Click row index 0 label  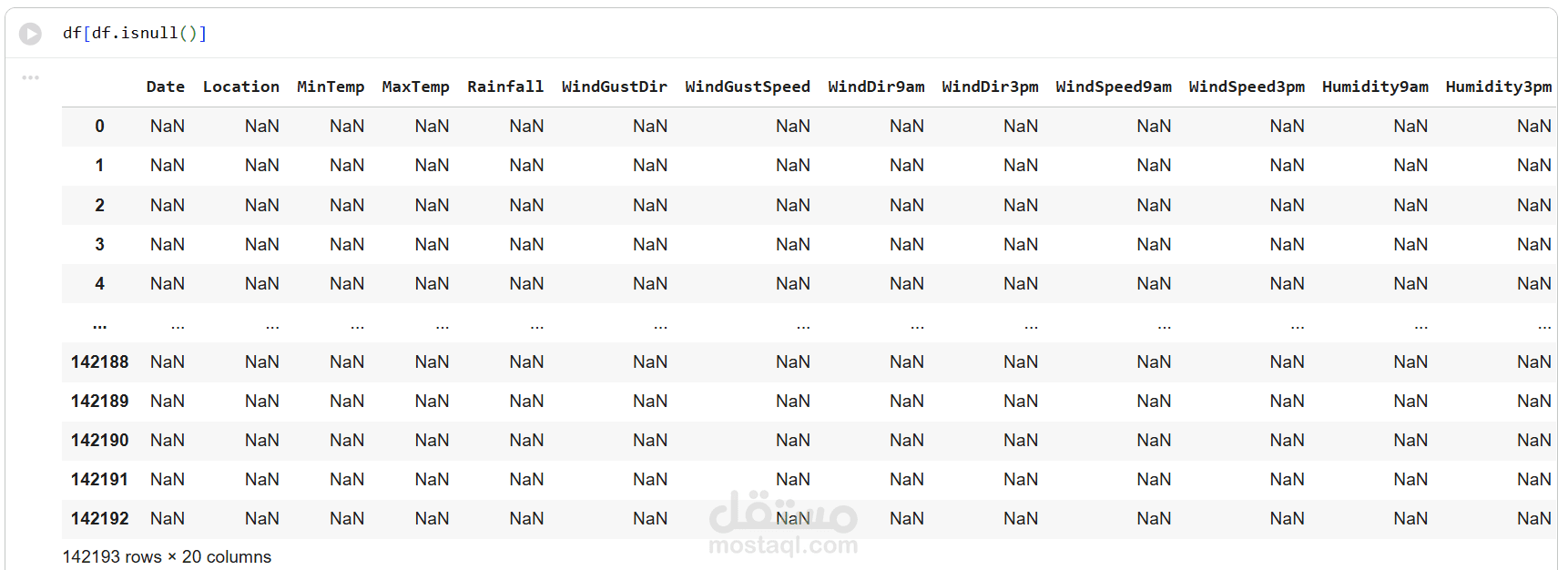point(99,127)
